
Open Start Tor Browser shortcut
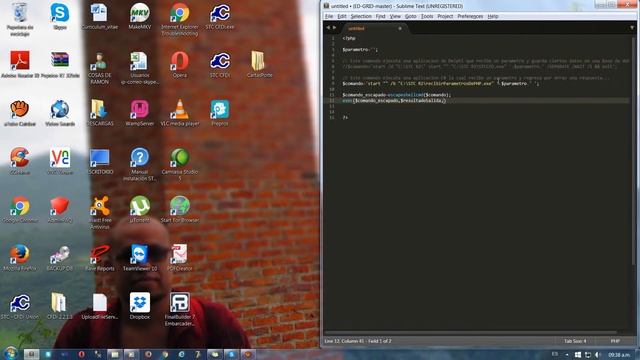(180, 210)
